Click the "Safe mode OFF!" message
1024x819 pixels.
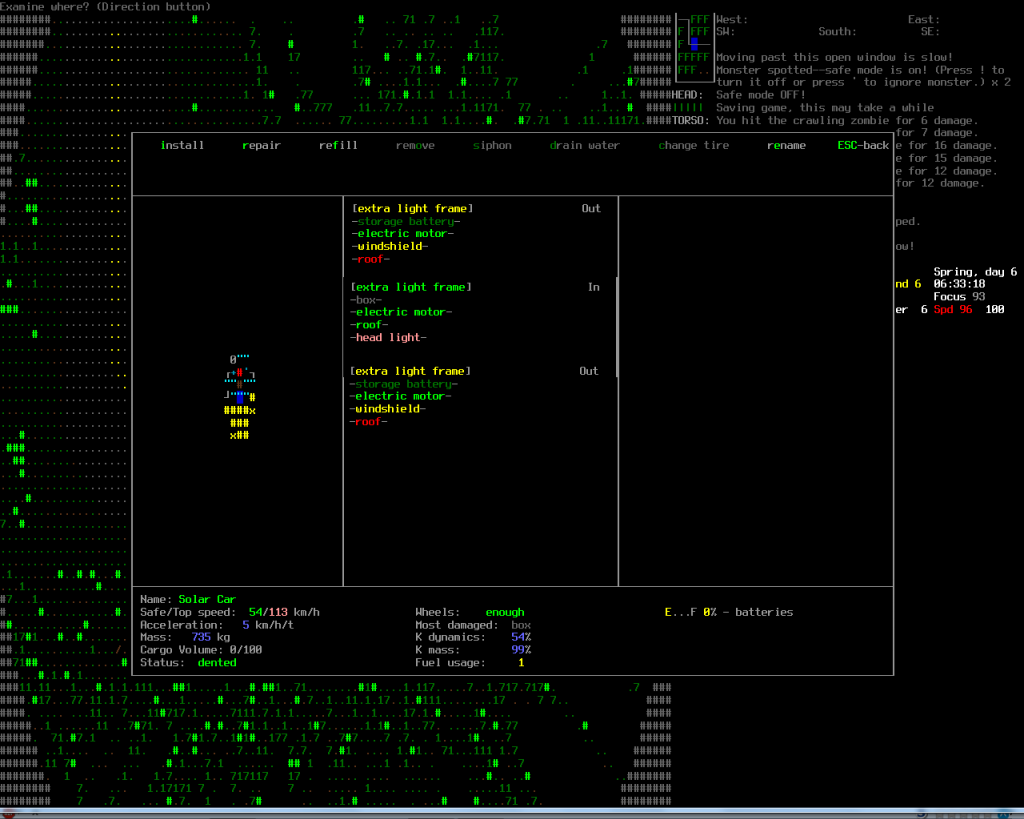tap(761, 95)
